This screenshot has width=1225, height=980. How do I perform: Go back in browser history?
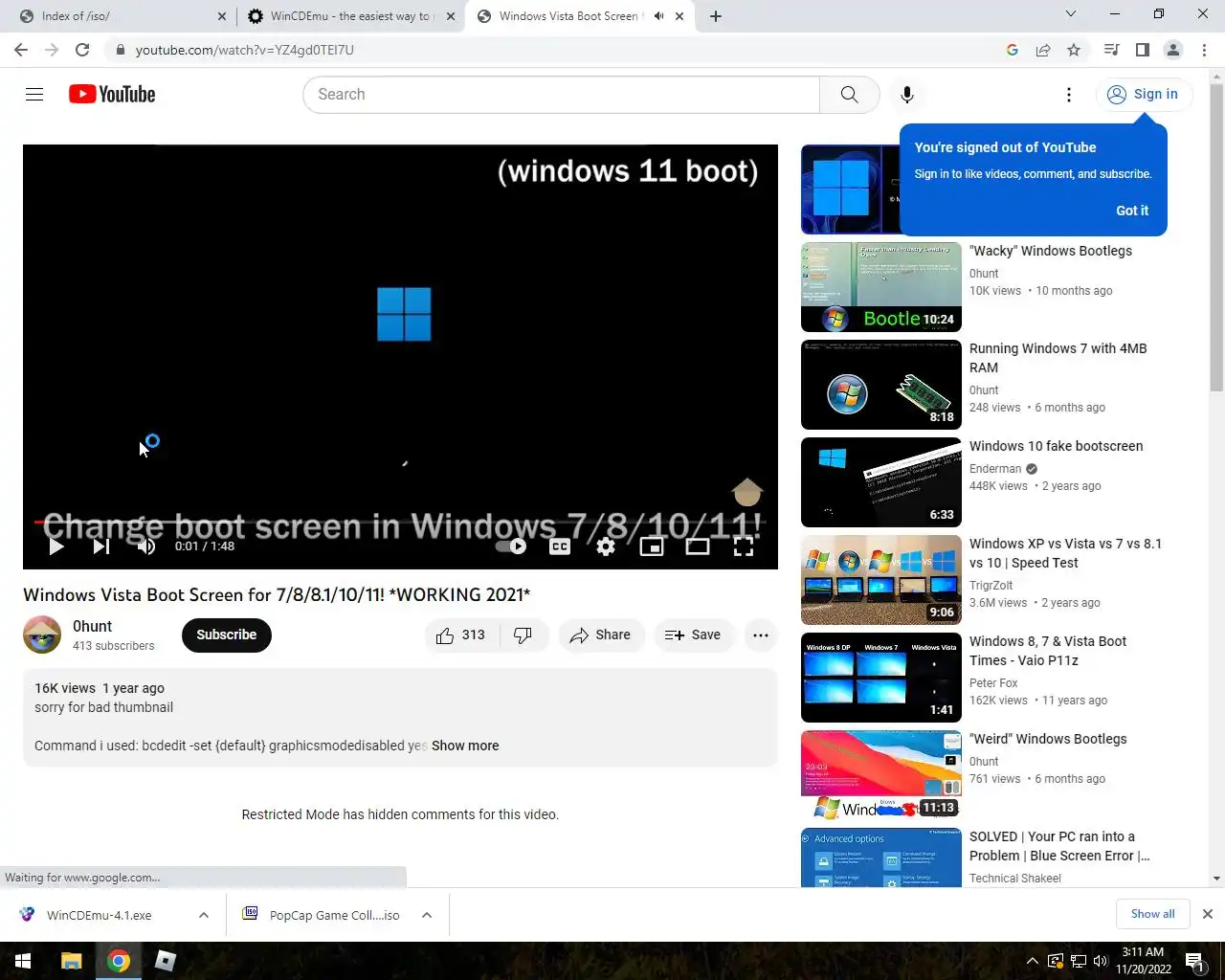21,50
